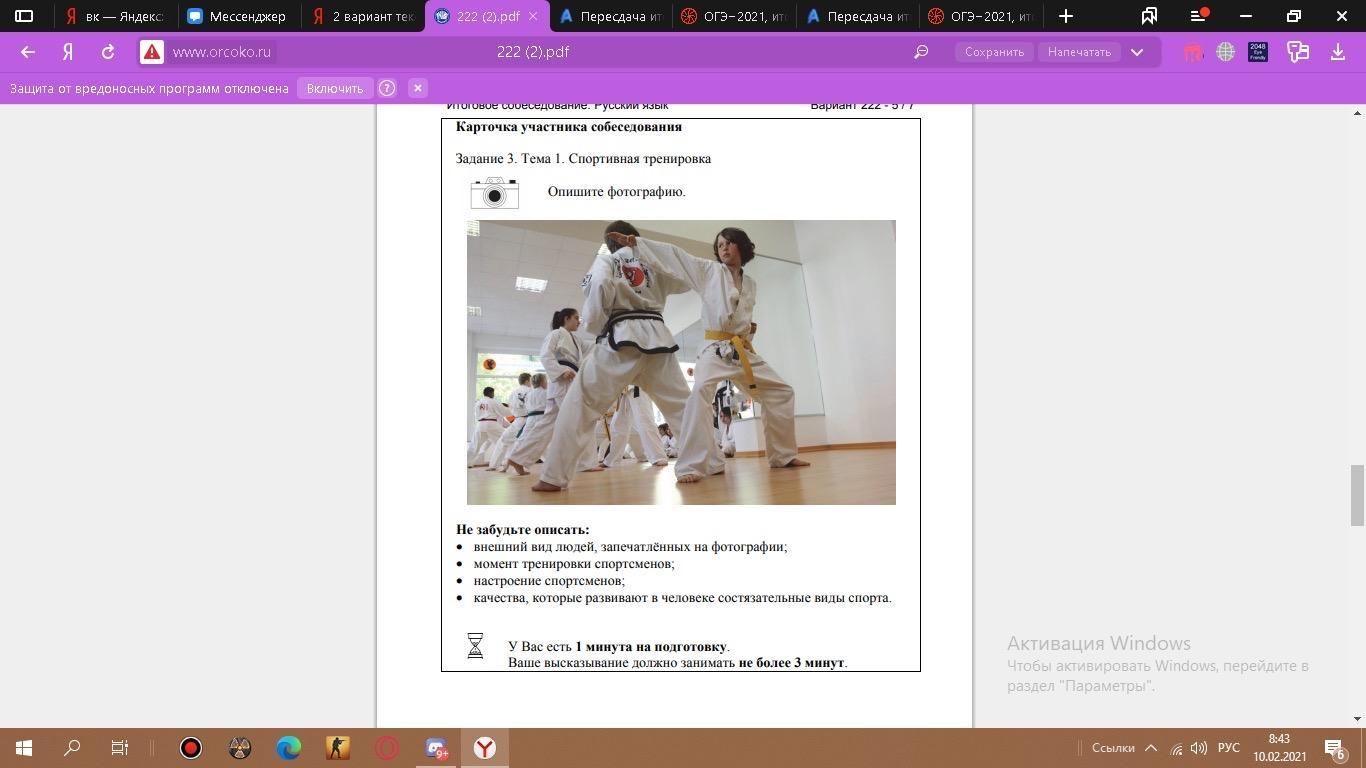Open the second 'ОГЭ−2021, ит' tab
Screen dimensions: 1366x768
tap(980, 16)
